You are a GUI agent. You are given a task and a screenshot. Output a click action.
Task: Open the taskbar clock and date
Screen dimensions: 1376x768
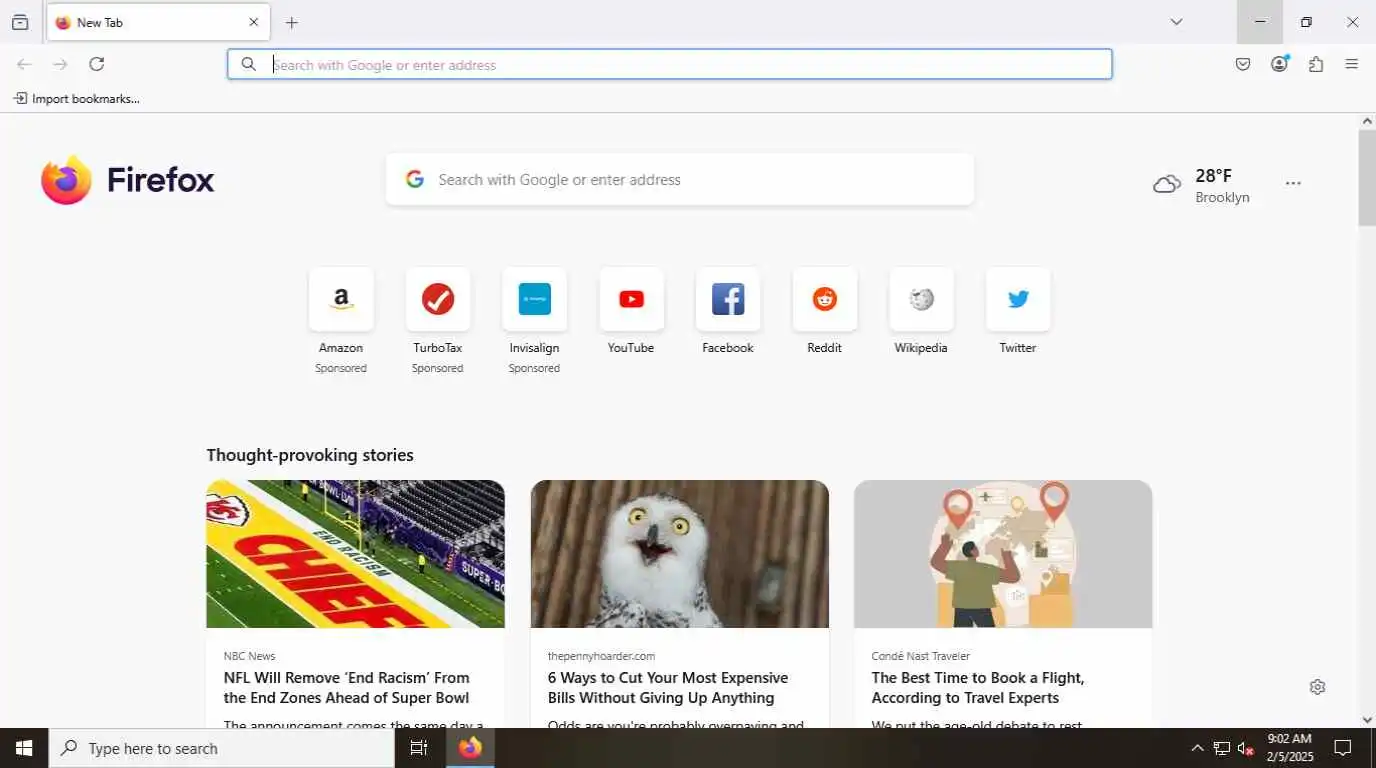[x=1290, y=748]
